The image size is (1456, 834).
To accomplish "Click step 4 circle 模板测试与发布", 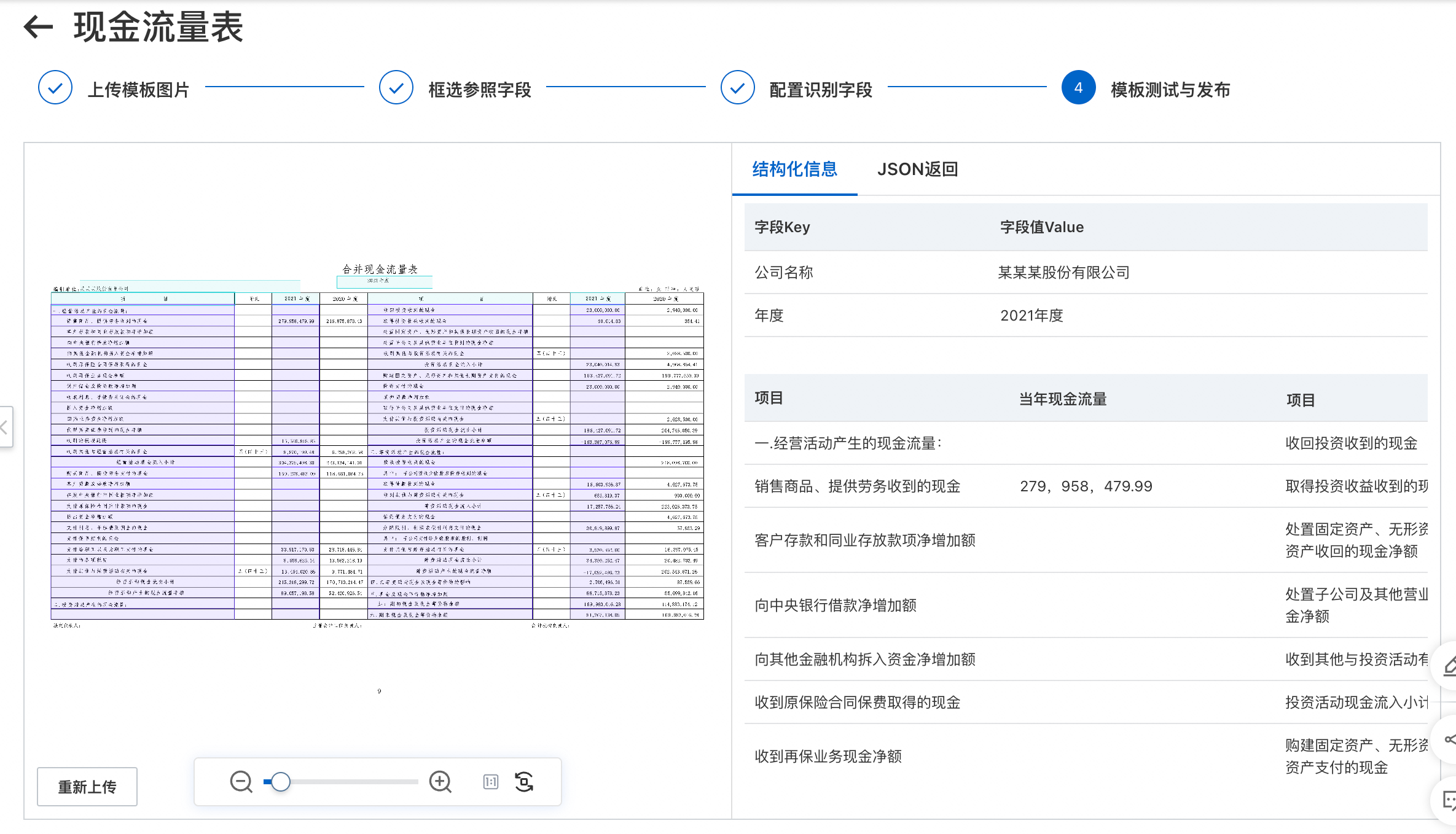I will pos(1078,88).
